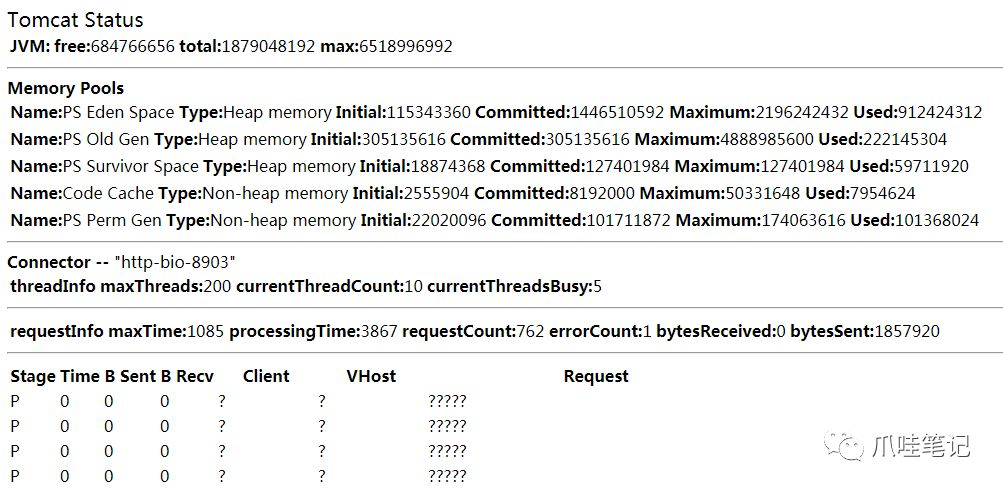Click the maxThreads value 200
The width and height of the screenshot is (1003, 490).
pos(217,287)
